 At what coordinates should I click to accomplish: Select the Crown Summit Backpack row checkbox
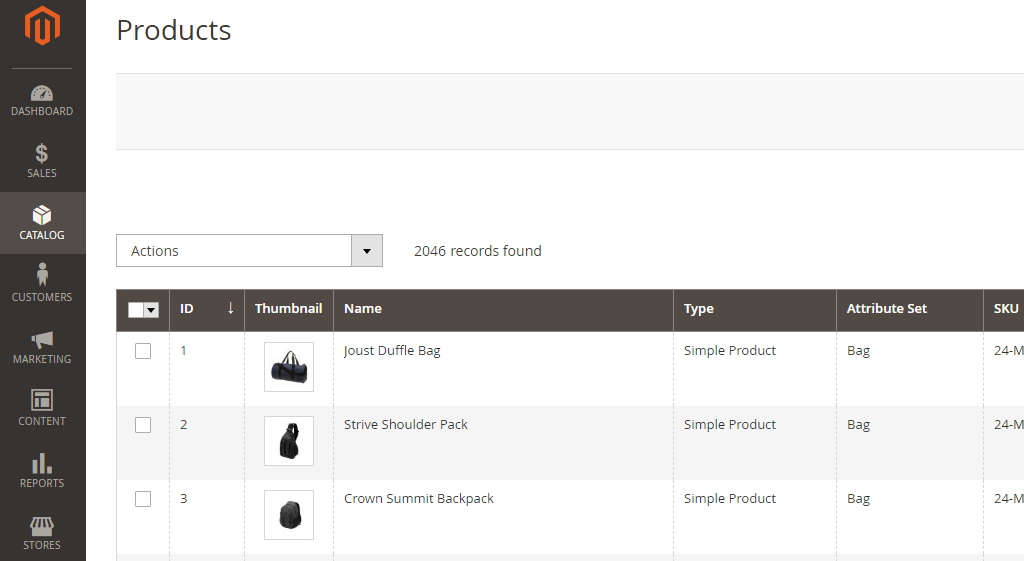click(x=143, y=499)
